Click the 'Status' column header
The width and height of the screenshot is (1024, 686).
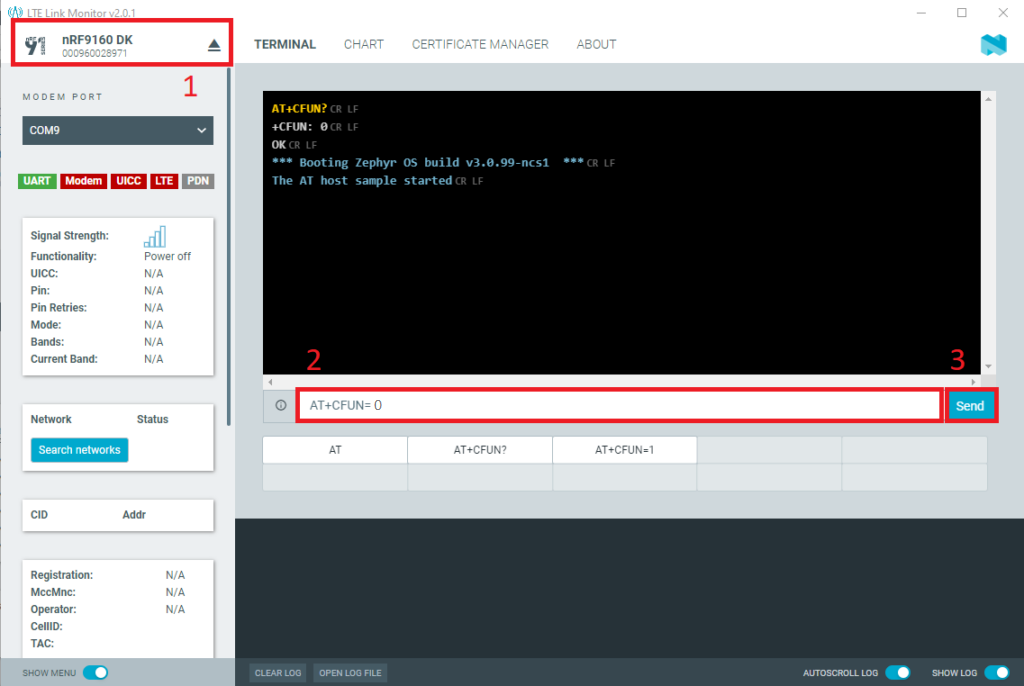[x=153, y=419]
